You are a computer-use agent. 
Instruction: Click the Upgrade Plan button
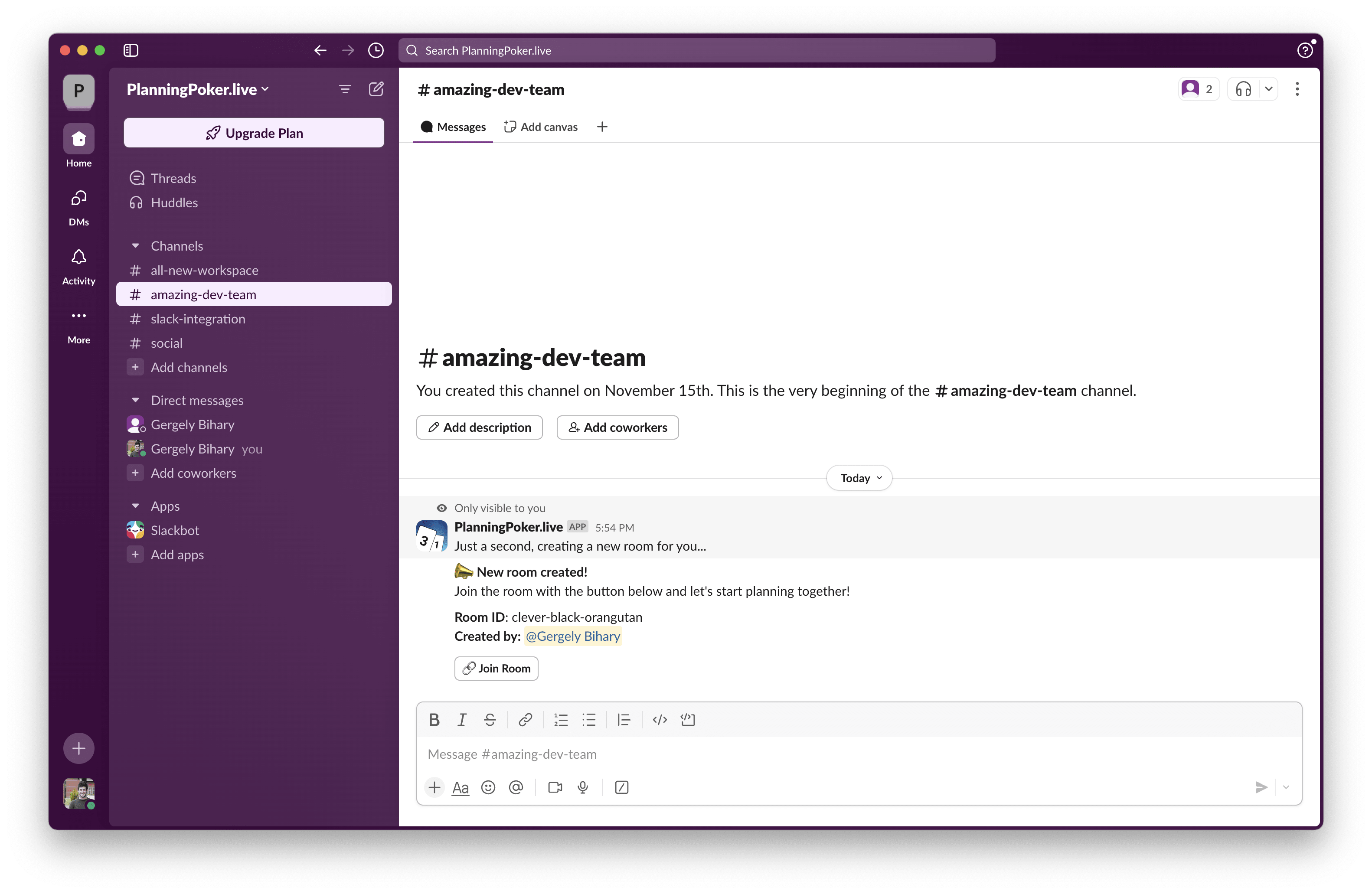[x=254, y=133]
